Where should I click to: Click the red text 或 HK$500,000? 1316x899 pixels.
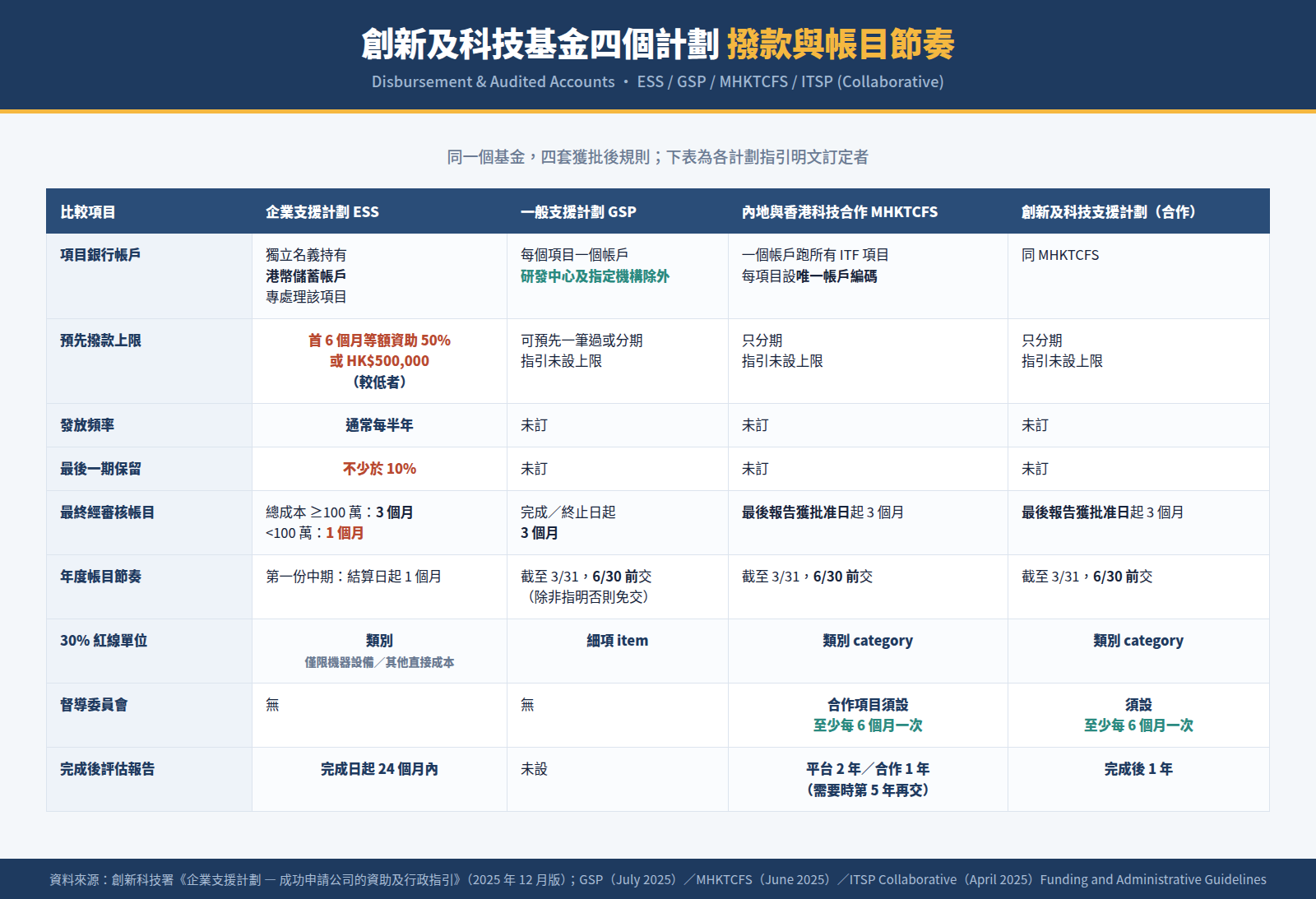[379, 361]
